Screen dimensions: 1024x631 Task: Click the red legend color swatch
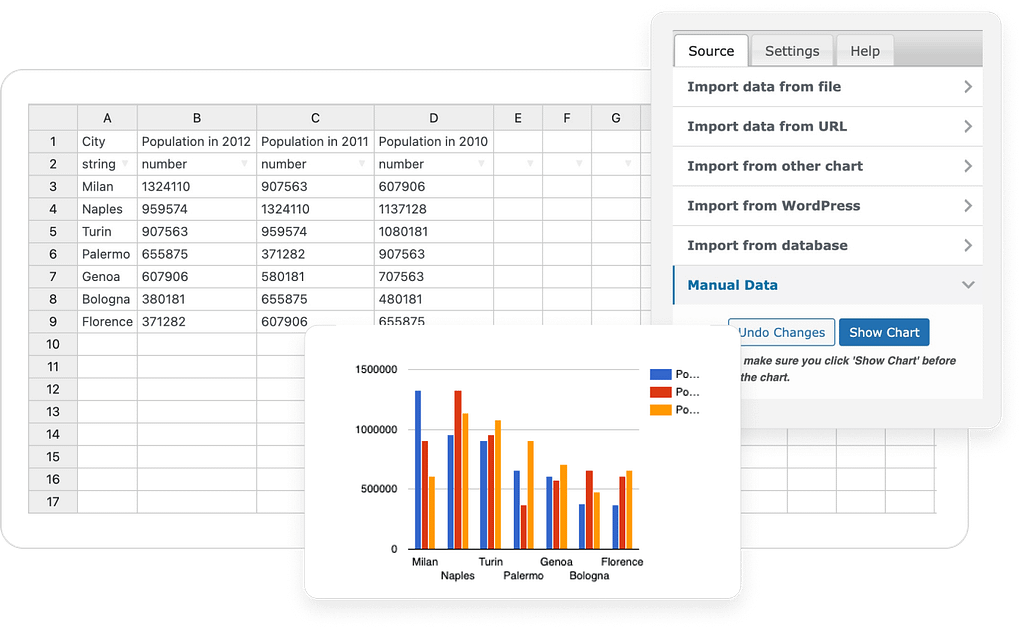[x=660, y=392]
